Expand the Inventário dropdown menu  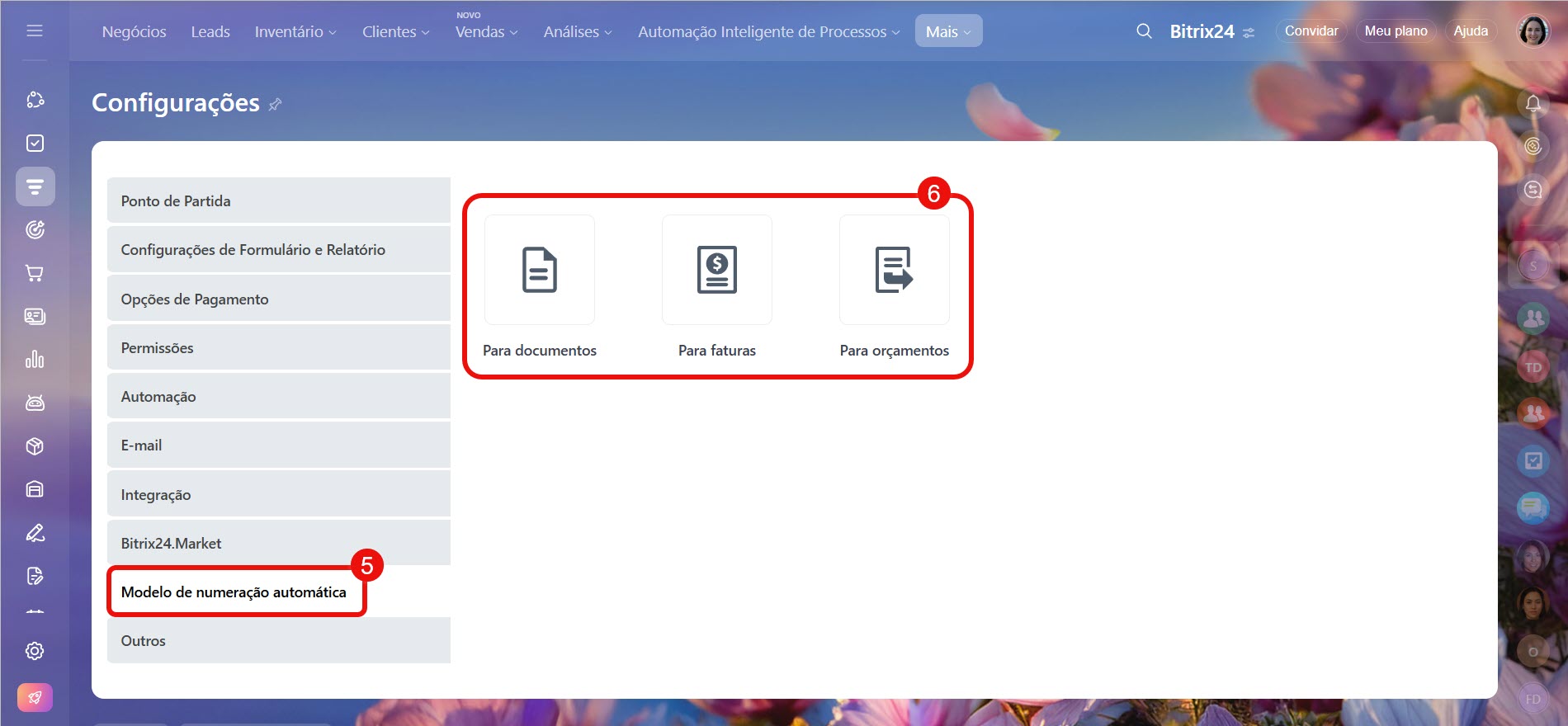[x=295, y=31]
